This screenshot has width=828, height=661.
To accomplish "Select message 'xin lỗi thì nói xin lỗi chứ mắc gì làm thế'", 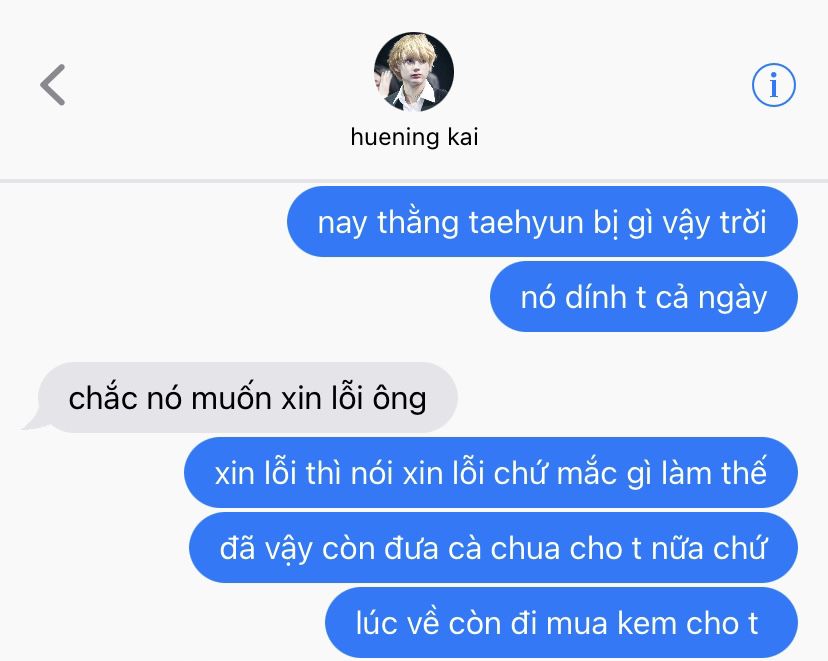I will tap(491, 473).
